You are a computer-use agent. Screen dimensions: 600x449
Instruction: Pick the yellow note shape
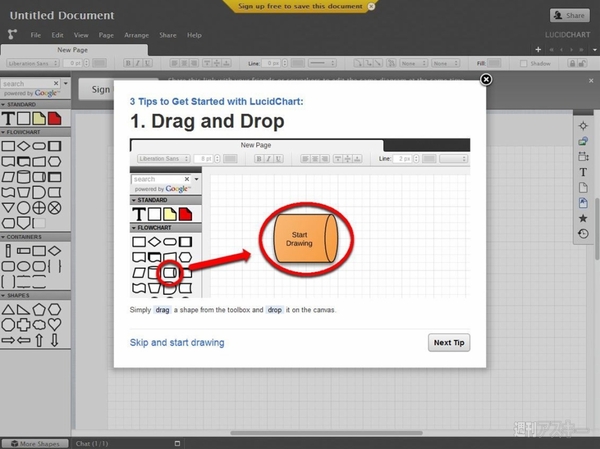[39, 118]
